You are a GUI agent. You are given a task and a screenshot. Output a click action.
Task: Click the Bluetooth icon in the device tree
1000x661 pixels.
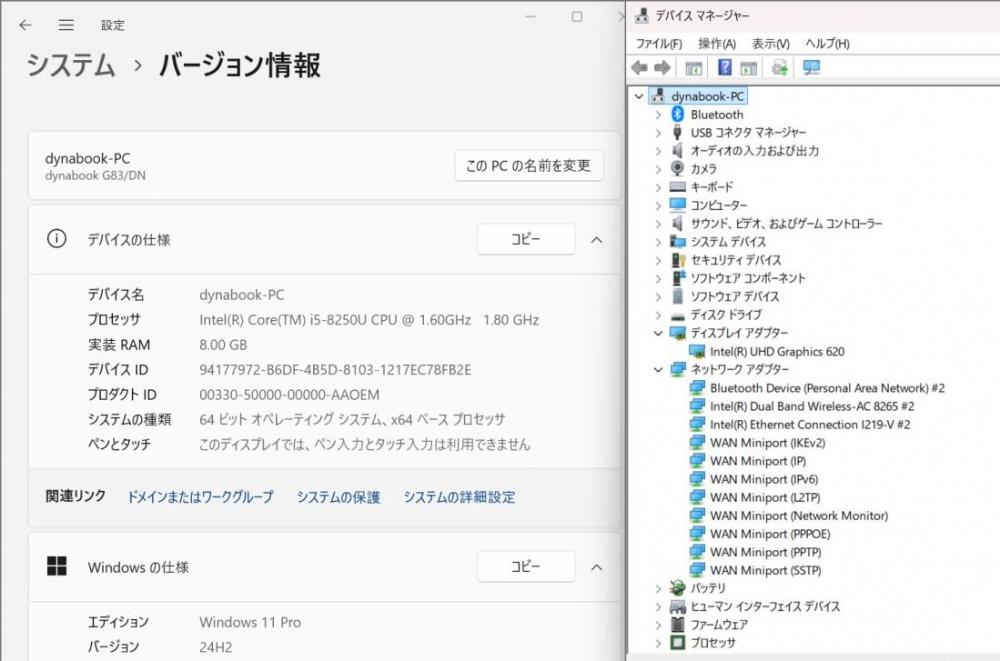tap(677, 114)
